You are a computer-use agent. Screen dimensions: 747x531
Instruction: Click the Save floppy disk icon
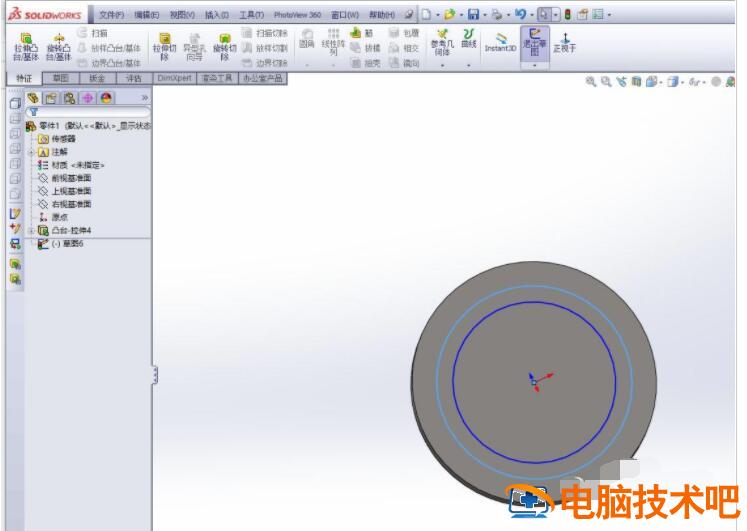473,14
